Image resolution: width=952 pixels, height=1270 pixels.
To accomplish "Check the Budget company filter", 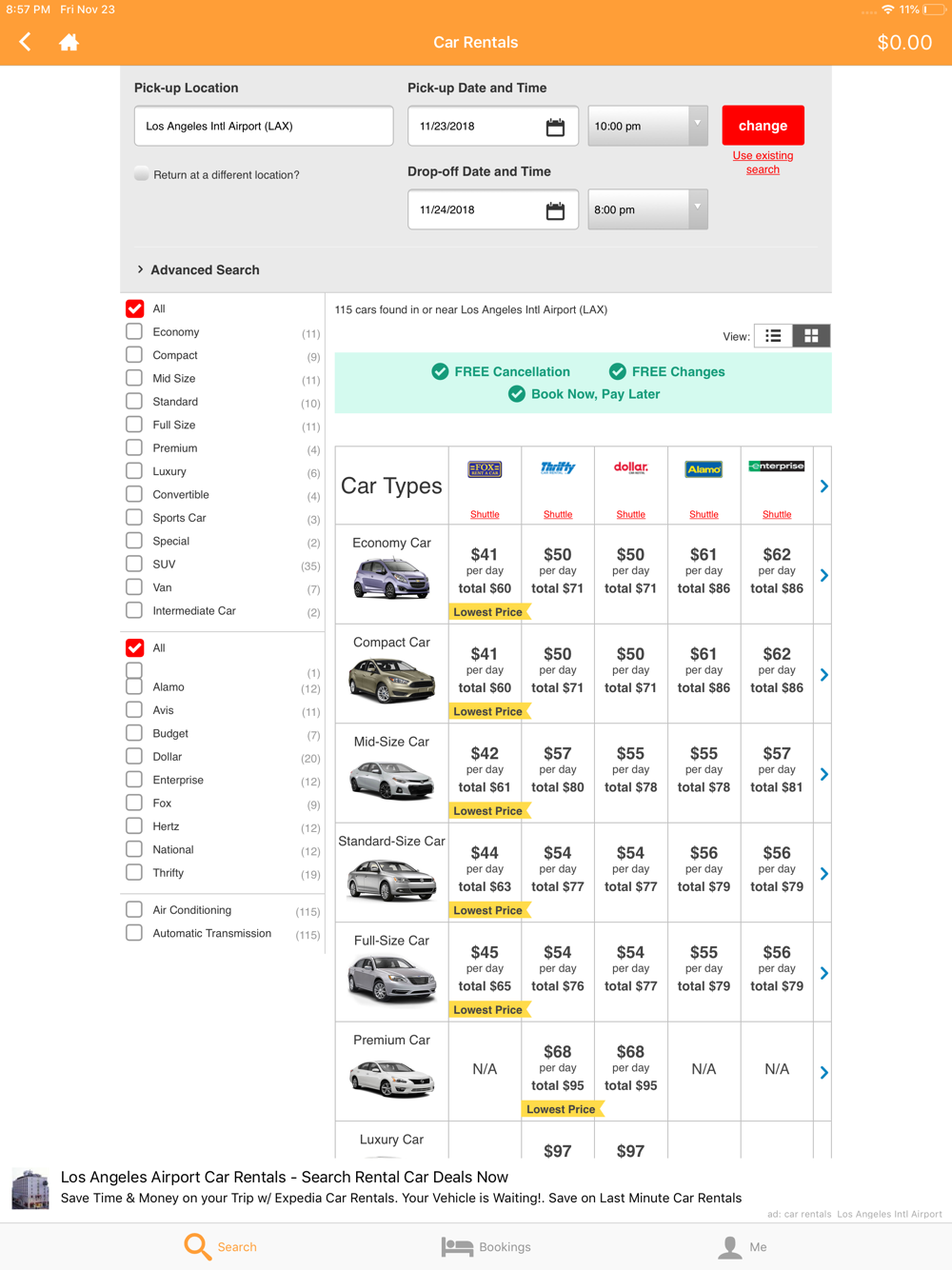I will tap(134, 733).
